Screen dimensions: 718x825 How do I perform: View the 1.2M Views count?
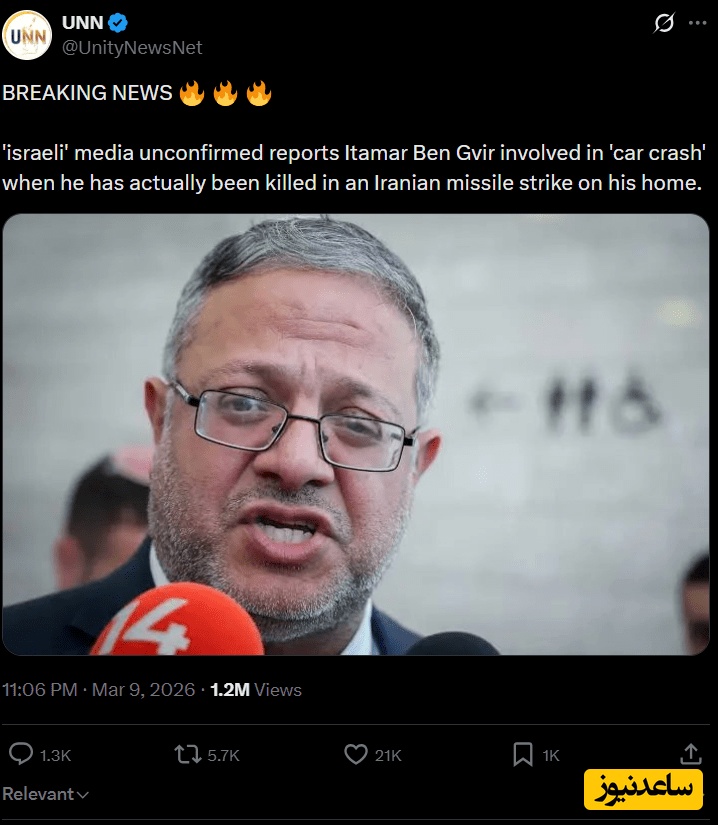[256, 690]
